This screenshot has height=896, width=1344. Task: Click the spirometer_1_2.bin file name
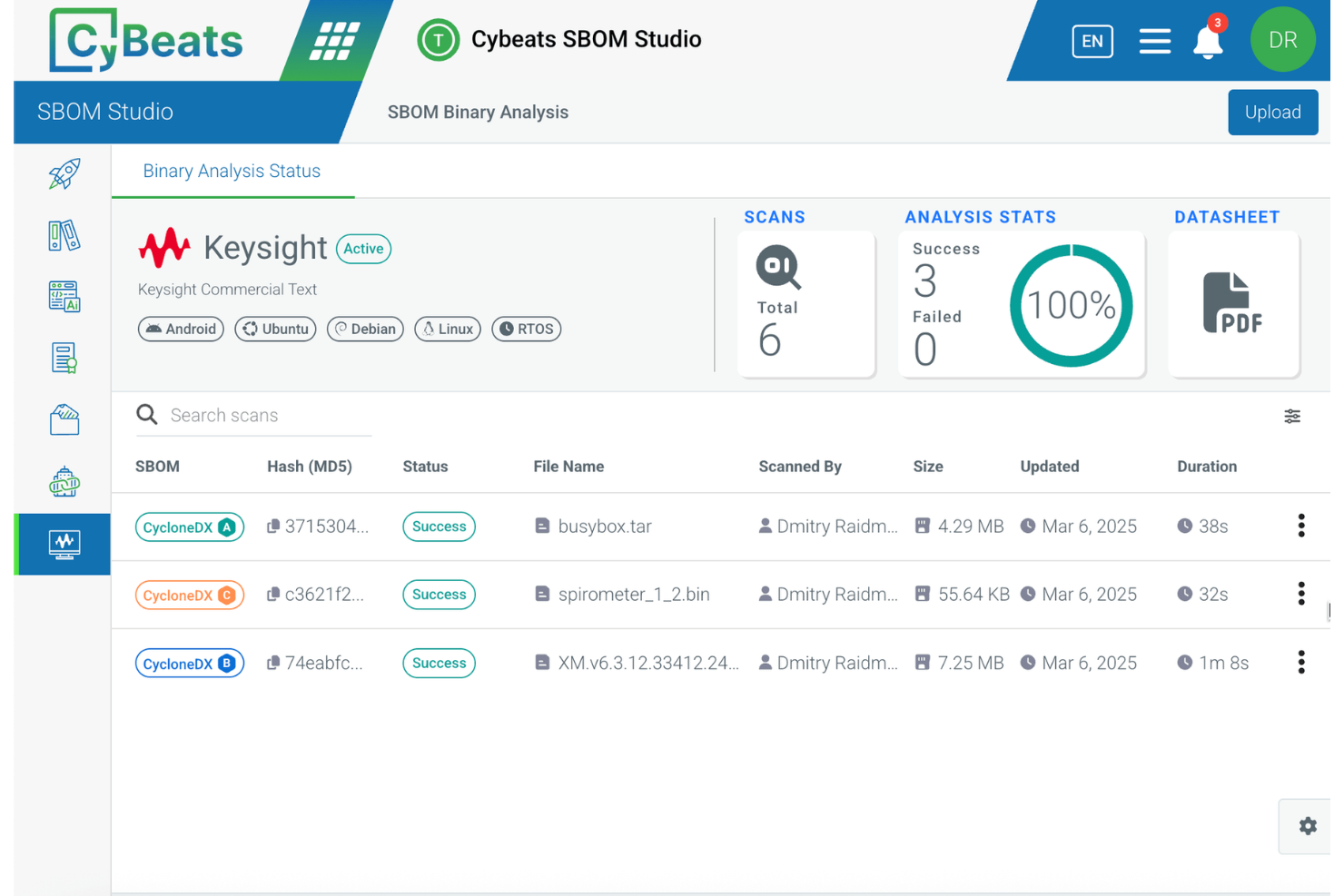(634, 595)
